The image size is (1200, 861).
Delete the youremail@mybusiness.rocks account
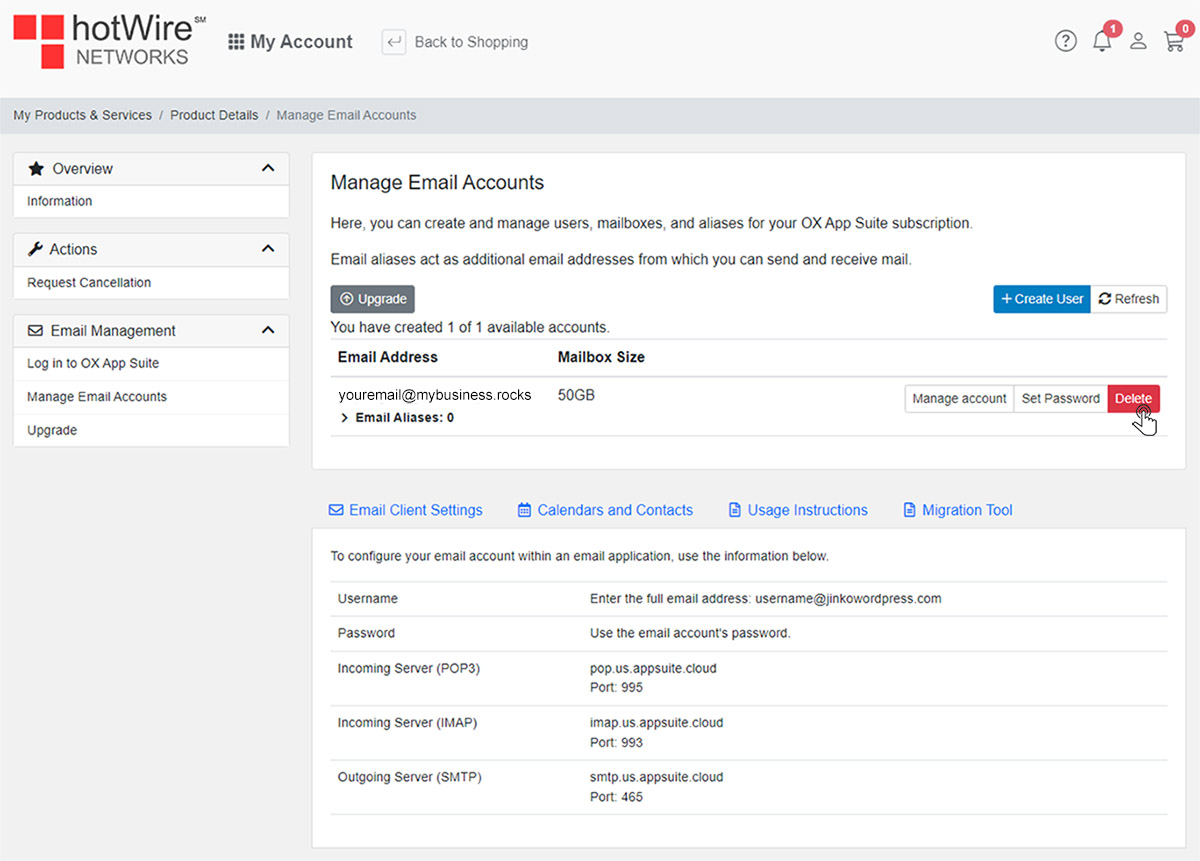tap(1133, 398)
